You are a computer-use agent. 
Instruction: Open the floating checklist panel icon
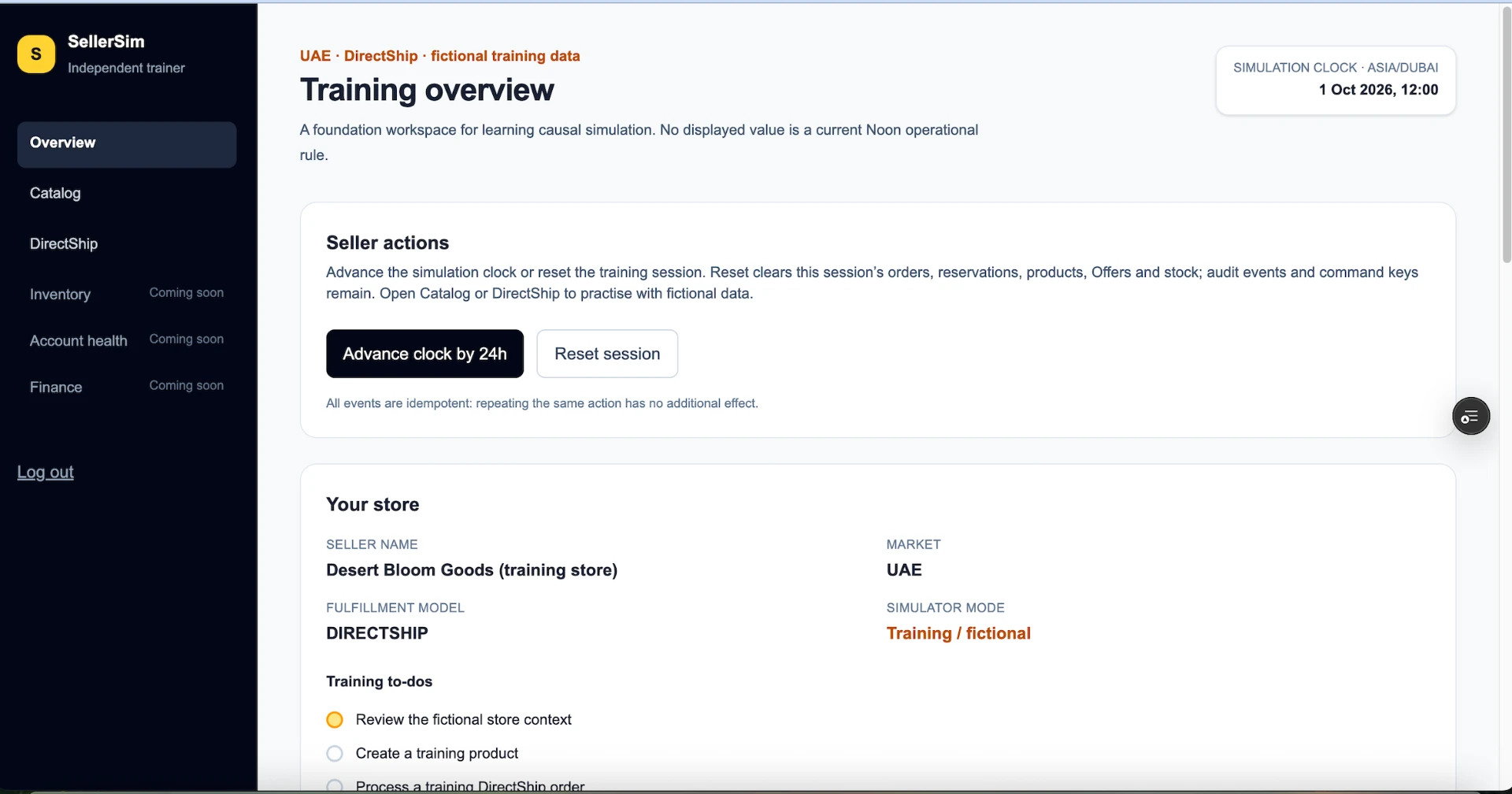pyautogui.click(x=1470, y=417)
